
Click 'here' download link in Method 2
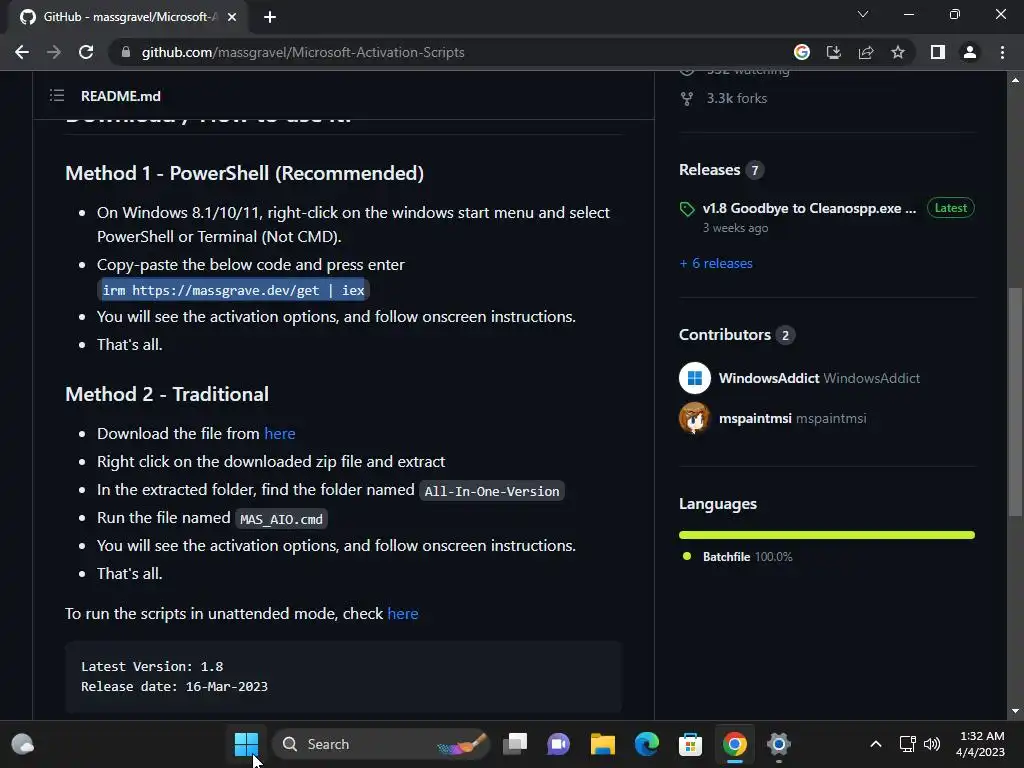pos(280,434)
